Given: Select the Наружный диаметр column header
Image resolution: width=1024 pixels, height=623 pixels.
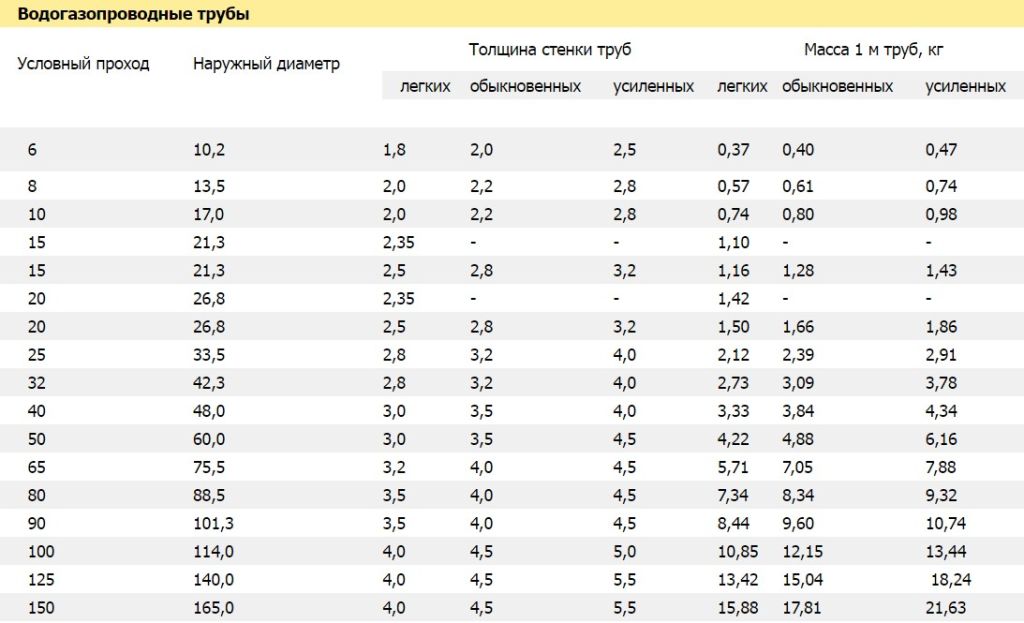Looking at the screenshot, I should [266, 64].
